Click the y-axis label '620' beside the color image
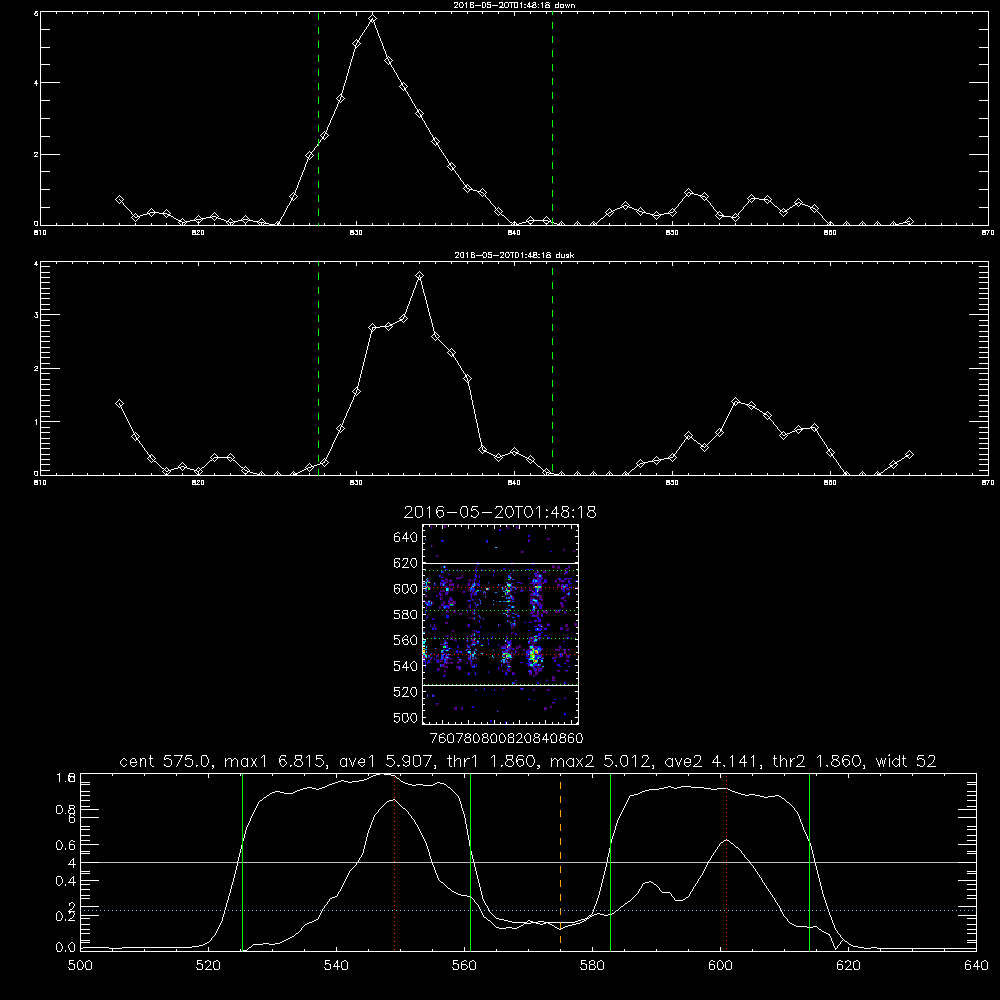The image size is (1000, 1000). click(406, 563)
